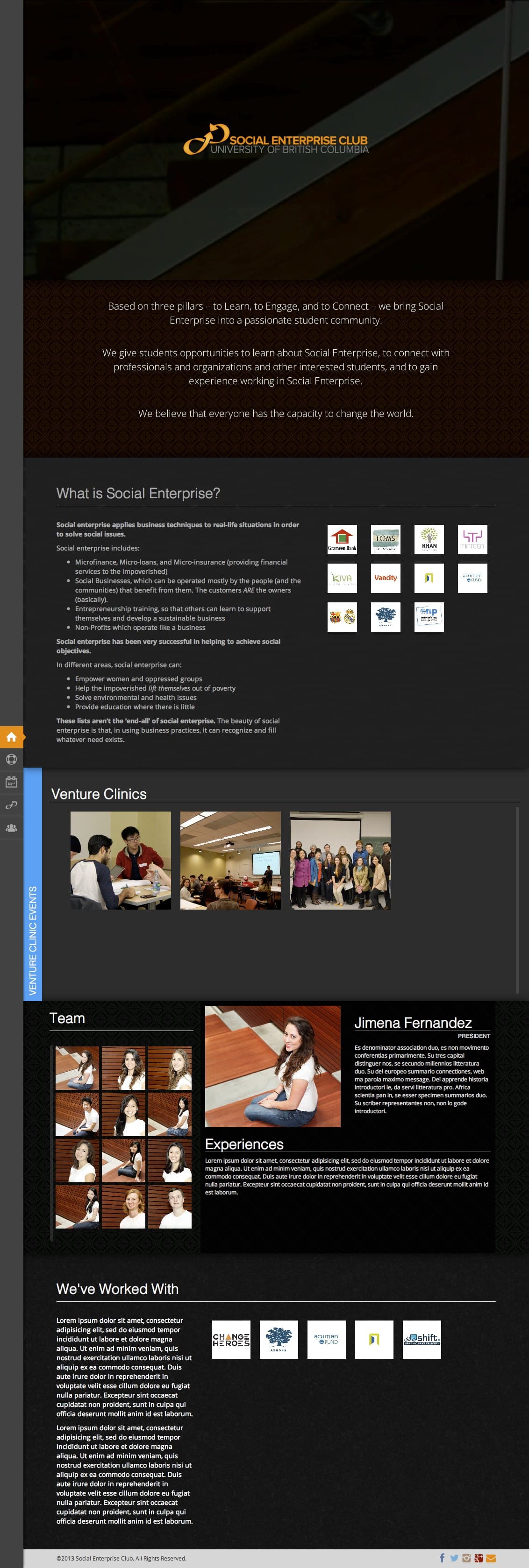Click the "©2013 Social Enterprise Club" copyright text

(122, 1558)
